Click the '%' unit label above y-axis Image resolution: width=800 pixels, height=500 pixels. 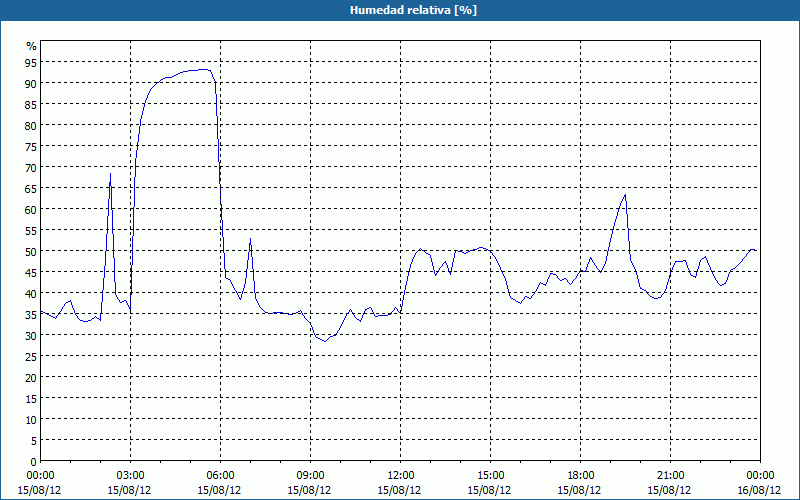[x=32, y=46]
